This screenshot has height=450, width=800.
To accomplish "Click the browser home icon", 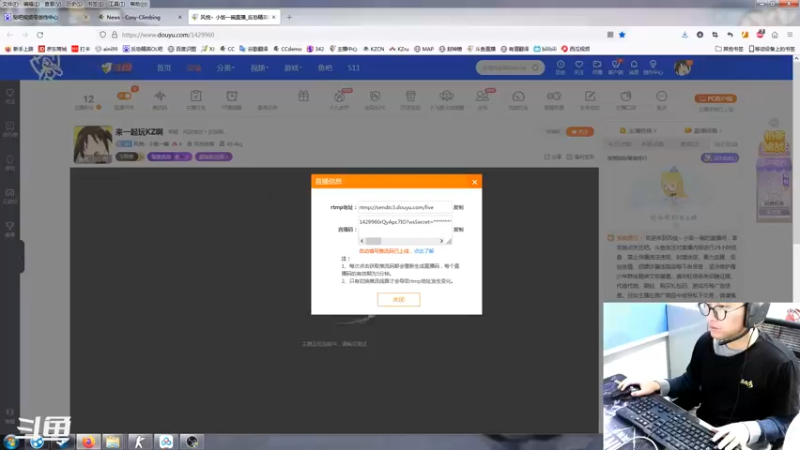I will (x=775, y=35).
